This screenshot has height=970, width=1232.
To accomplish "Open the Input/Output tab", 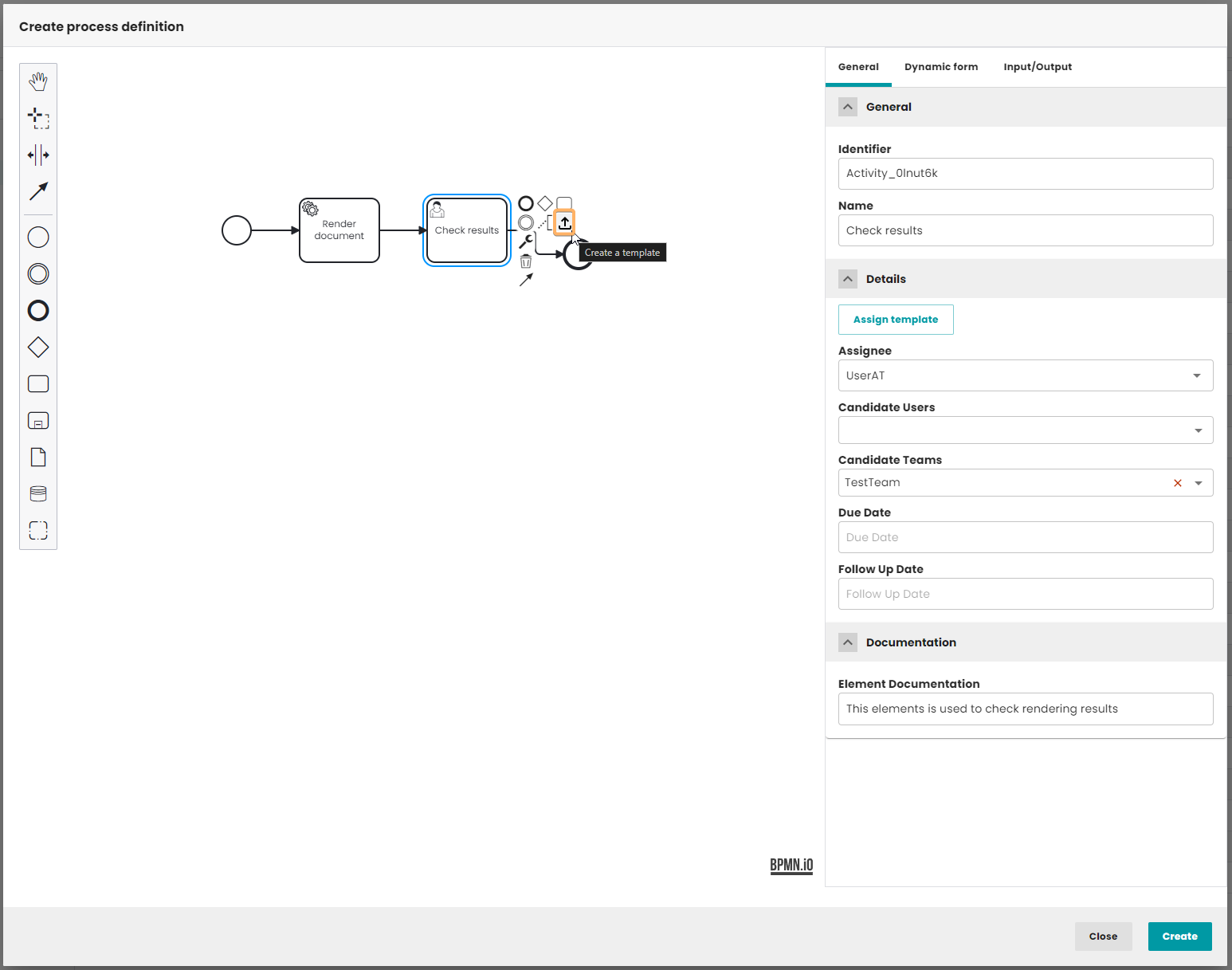I will (x=1037, y=67).
